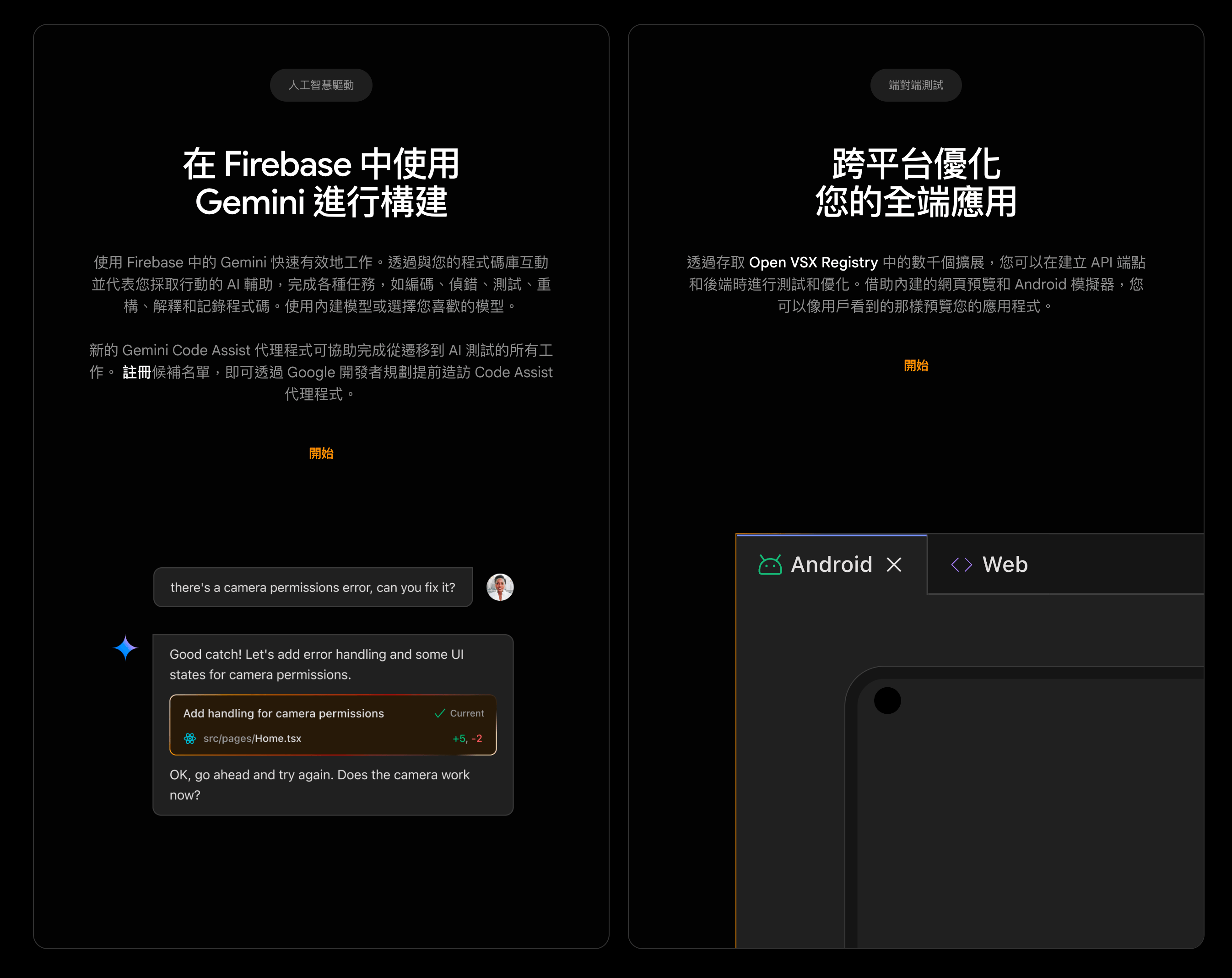Click the 人工智慧驅動 pill tag

pyautogui.click(x=321, y=85)
